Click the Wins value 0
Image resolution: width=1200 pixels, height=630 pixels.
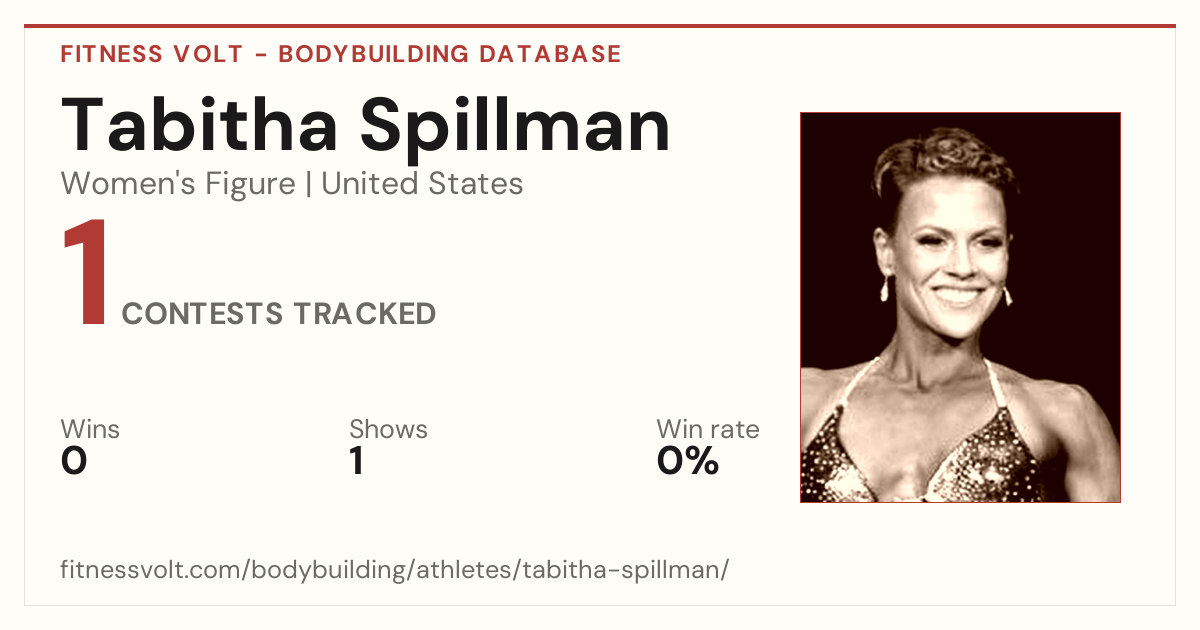[x=74, y=461]
